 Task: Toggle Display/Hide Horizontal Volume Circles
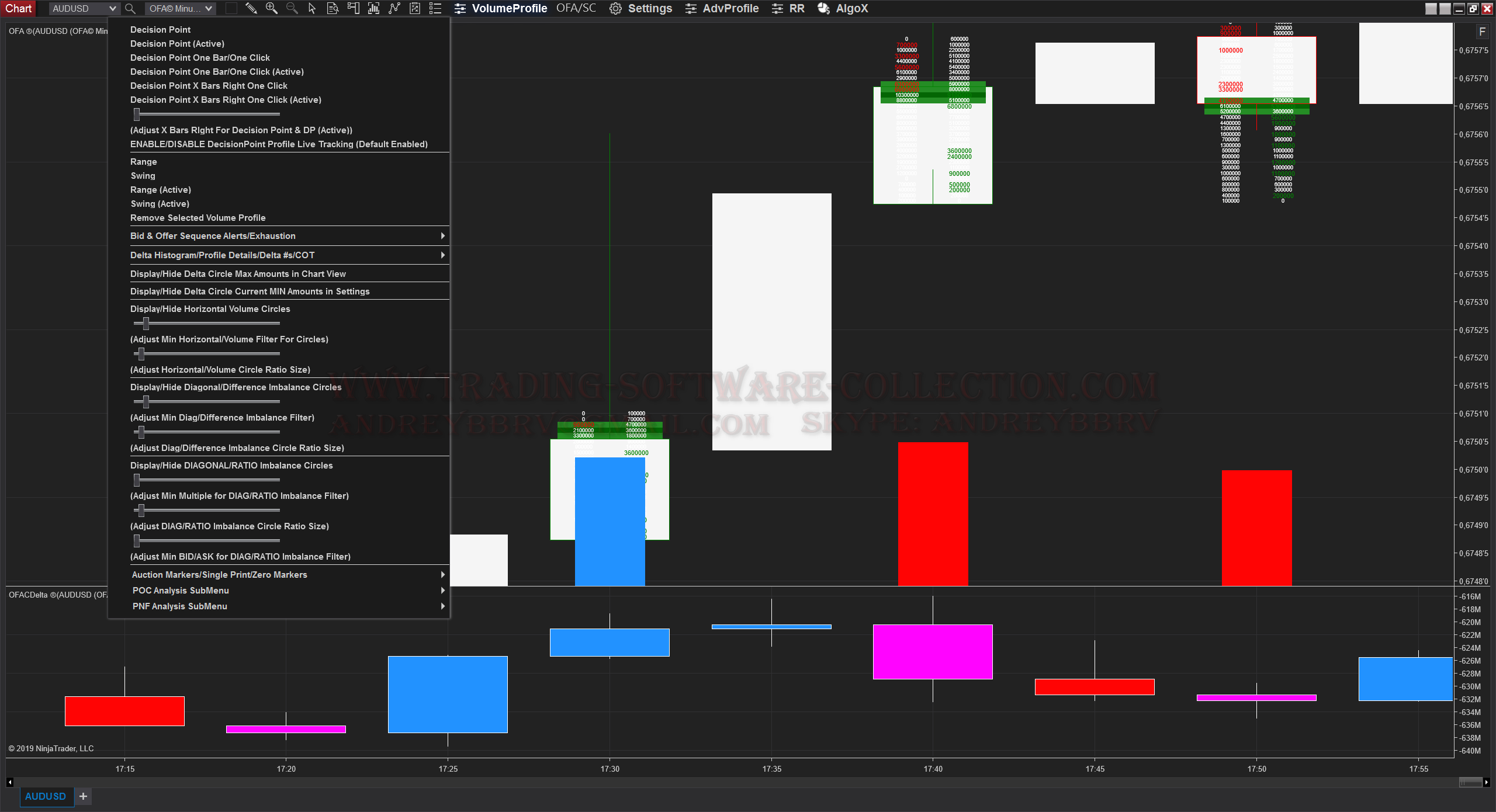pos(210,309)
